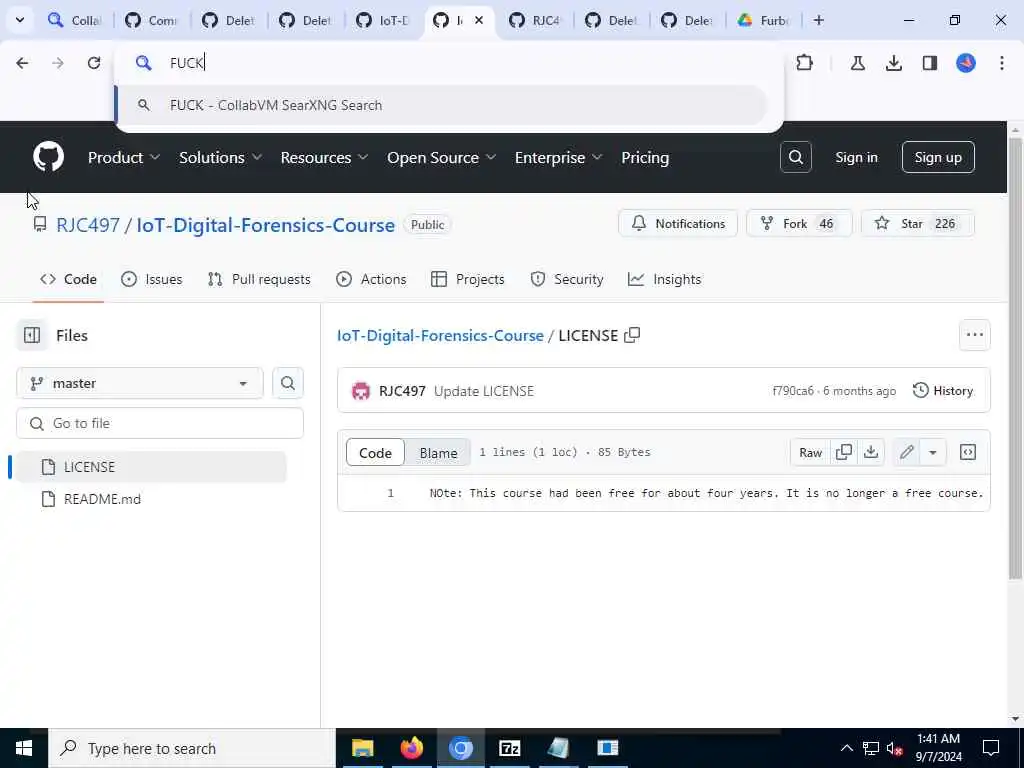Star the repository button

[x=918, y=223]
